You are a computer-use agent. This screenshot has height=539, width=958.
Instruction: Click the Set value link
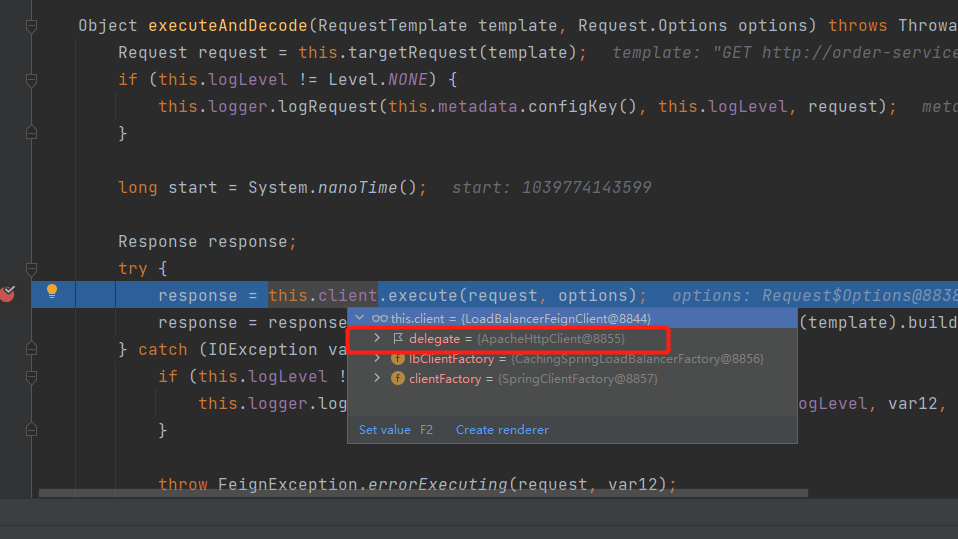click(385, 430)
